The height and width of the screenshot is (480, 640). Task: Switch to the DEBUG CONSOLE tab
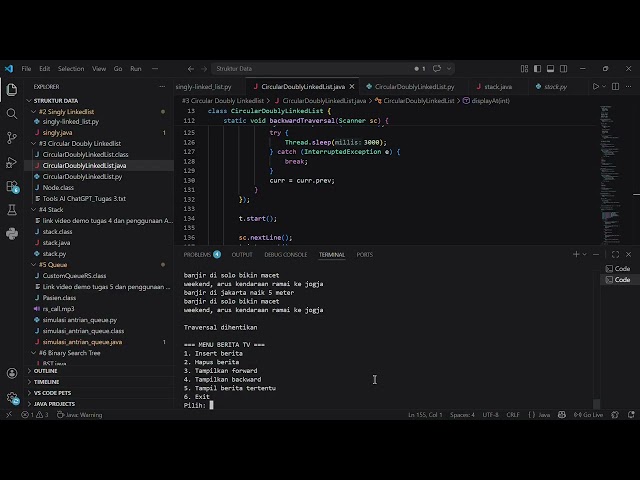[286, 254]
